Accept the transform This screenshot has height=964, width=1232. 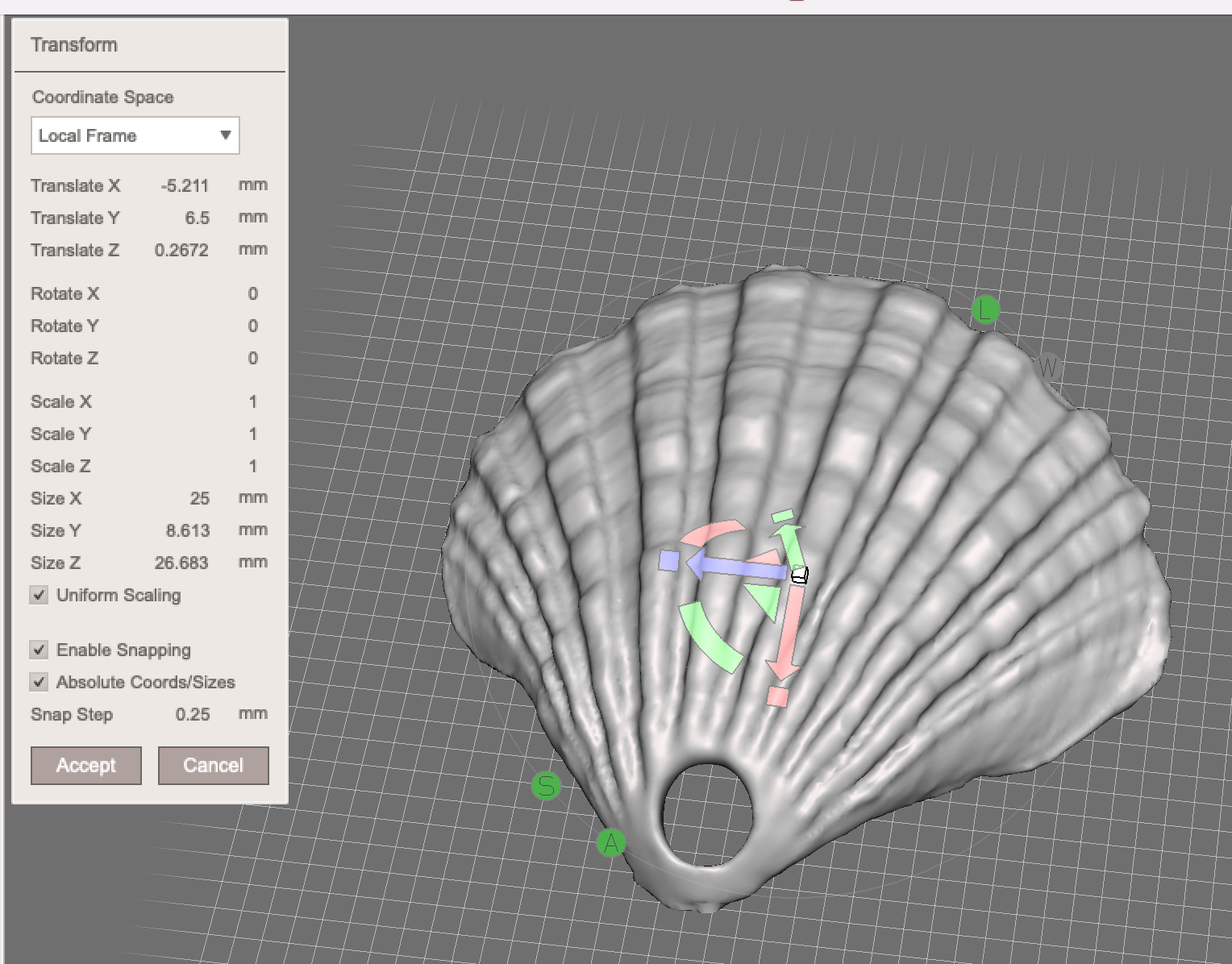[86, 765]
